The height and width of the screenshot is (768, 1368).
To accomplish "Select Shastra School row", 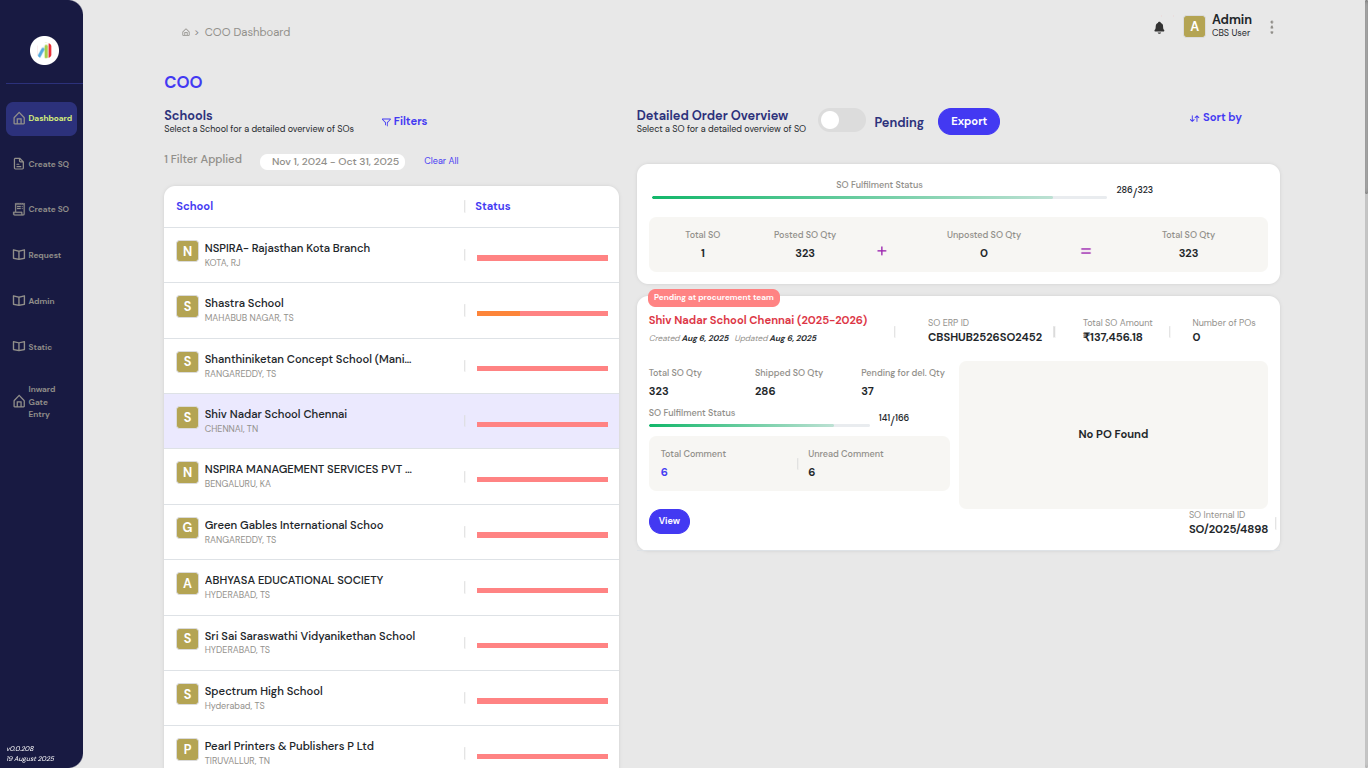I will pyautogui.click(x=391, y=310).
